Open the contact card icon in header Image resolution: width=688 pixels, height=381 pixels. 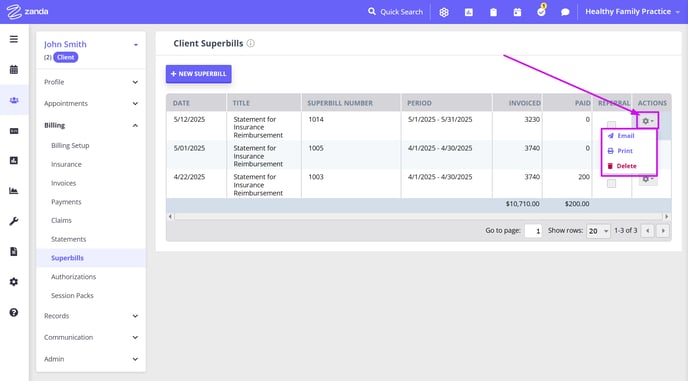(x=469, y=12)
